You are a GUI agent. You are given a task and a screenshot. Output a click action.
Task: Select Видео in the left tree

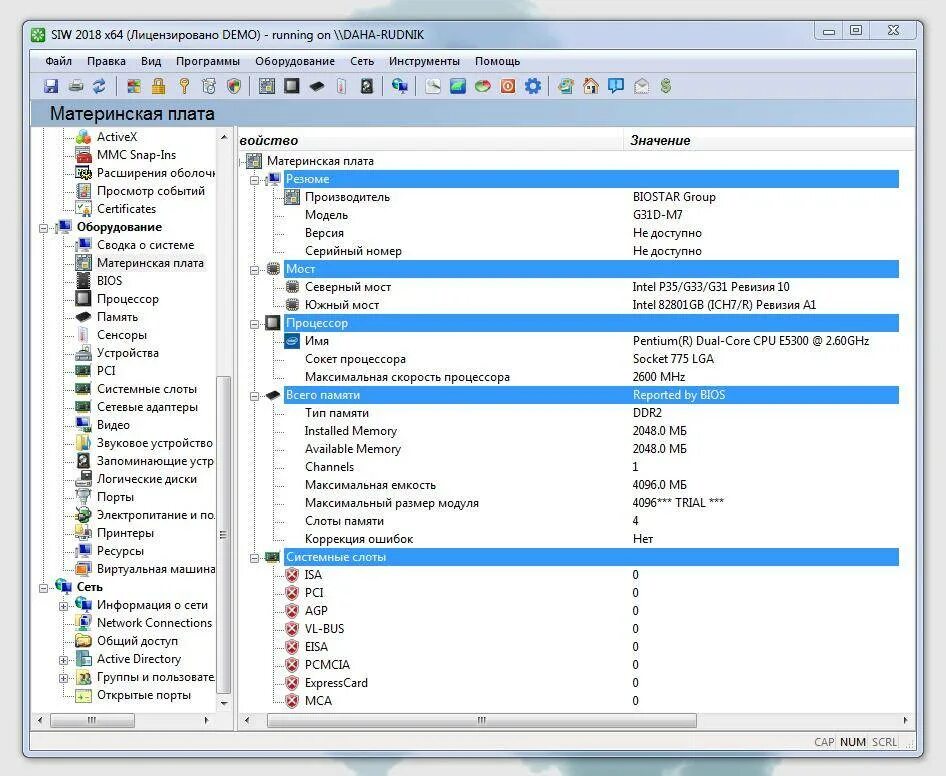point(113,425)
